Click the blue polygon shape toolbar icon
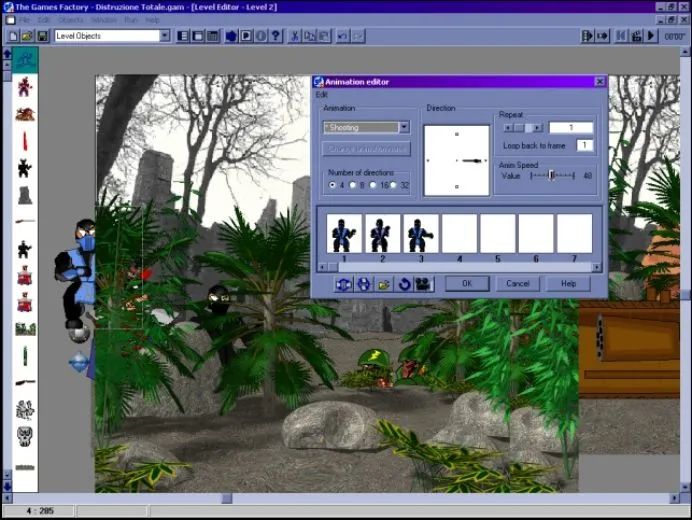 [231, 36]
